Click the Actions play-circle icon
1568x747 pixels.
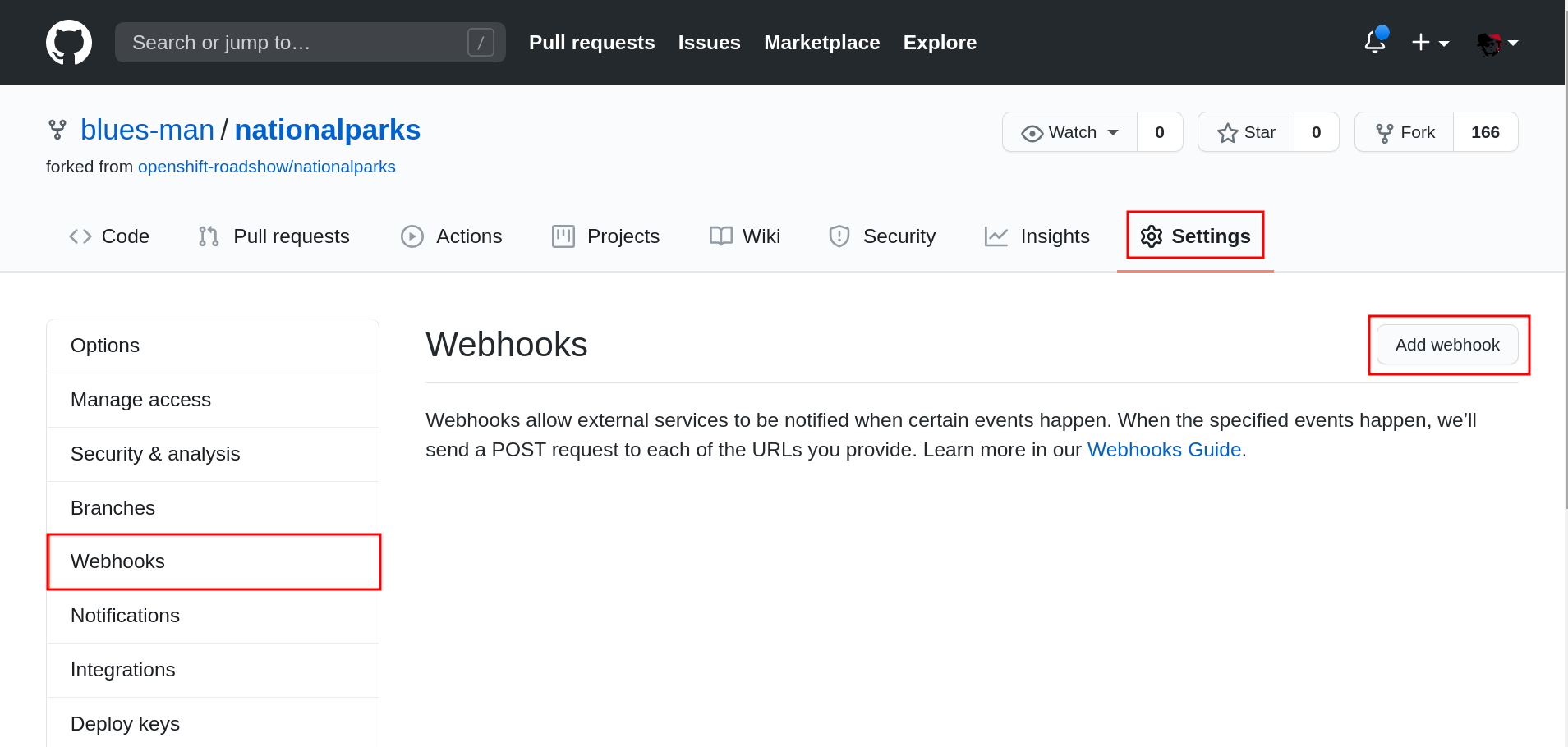click(x=412, y=236)
